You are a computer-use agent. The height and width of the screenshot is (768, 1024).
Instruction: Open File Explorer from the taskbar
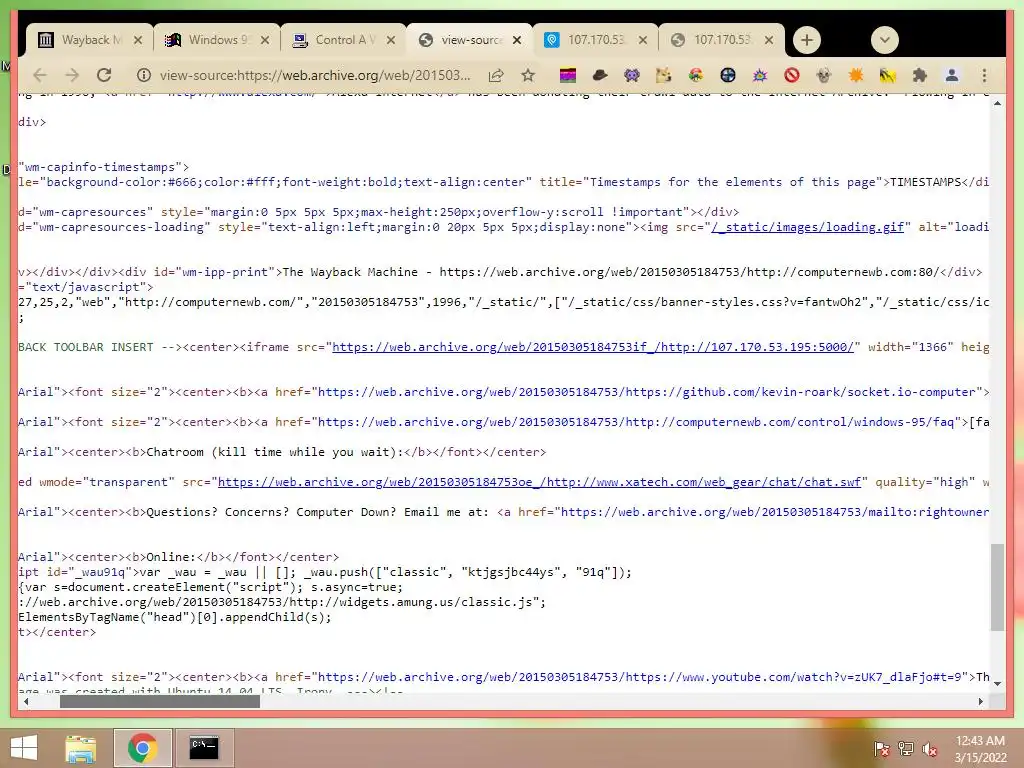click(x=80, y=748)
